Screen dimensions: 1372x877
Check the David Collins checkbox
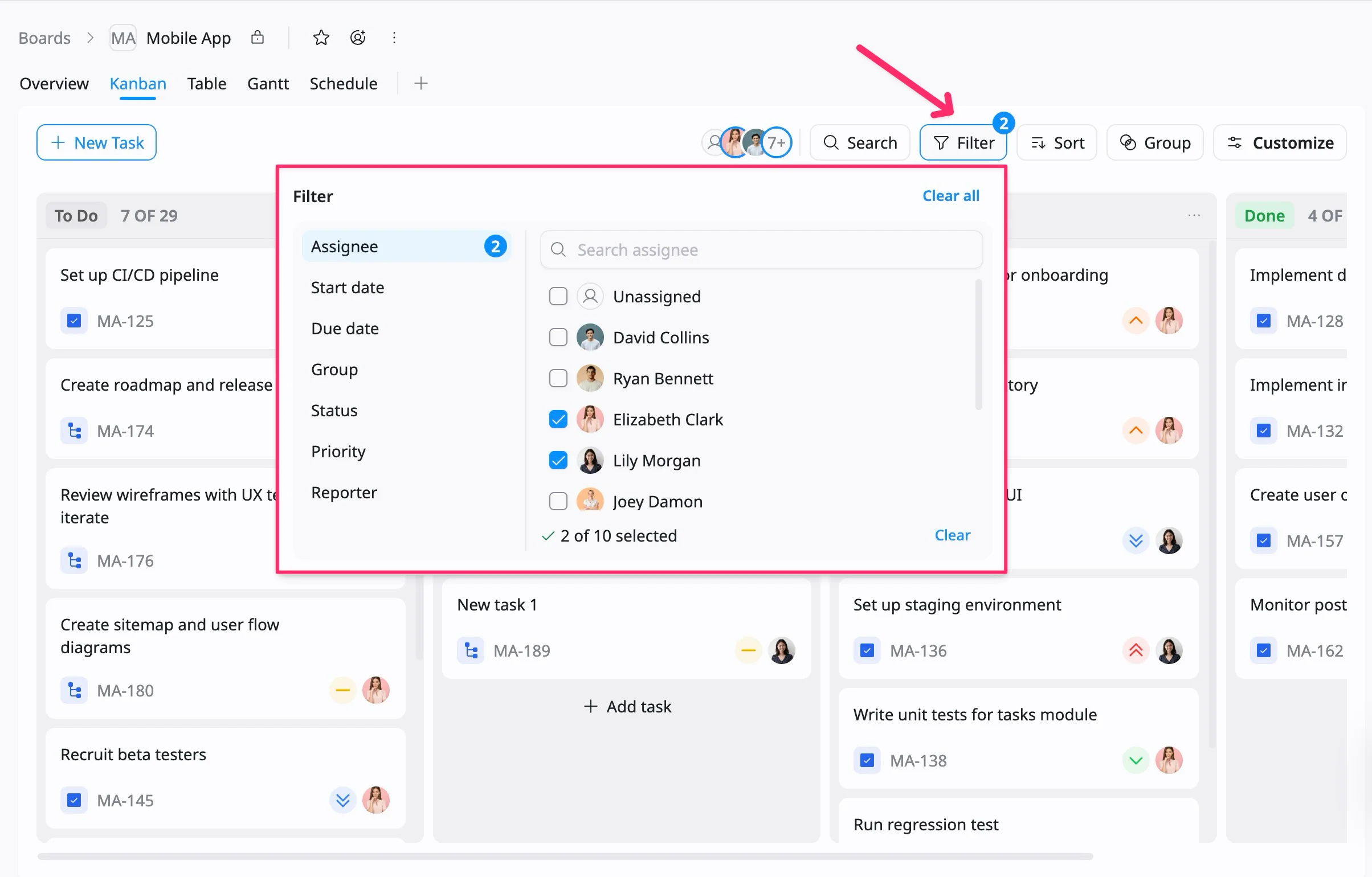pos(558,337)
